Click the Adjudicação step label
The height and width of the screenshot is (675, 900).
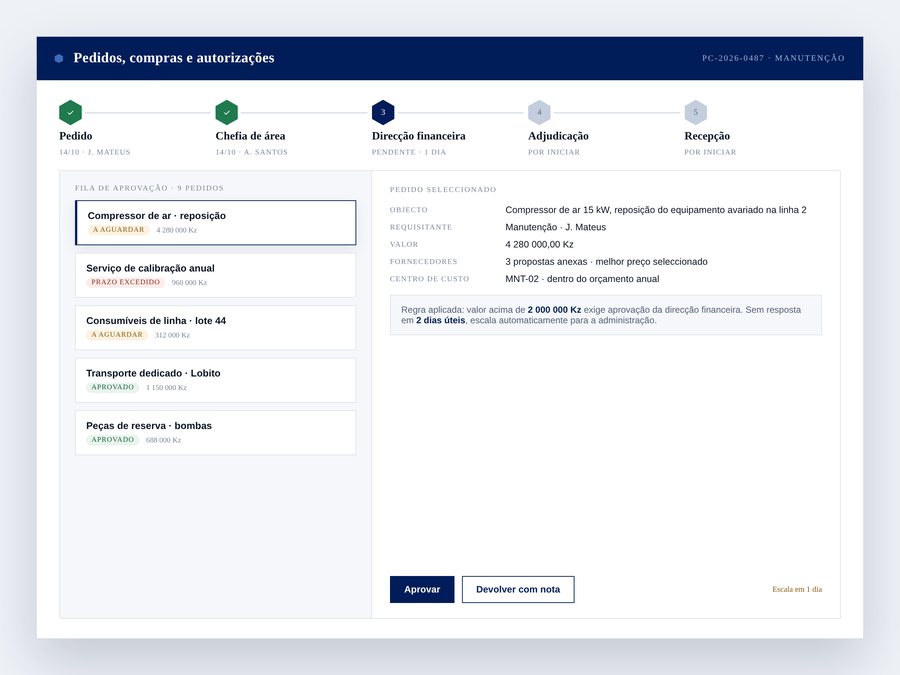point(558,136)
